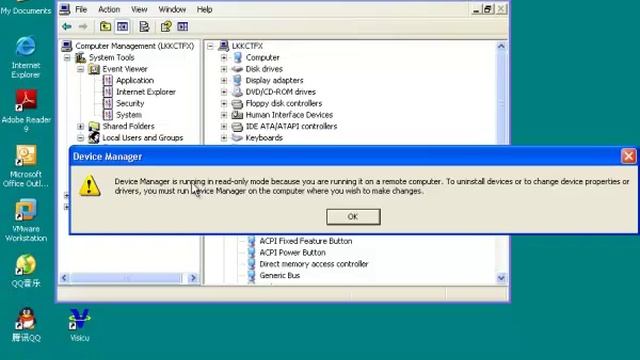Click OK in the Device Manager dialog

tap(353, 217)
